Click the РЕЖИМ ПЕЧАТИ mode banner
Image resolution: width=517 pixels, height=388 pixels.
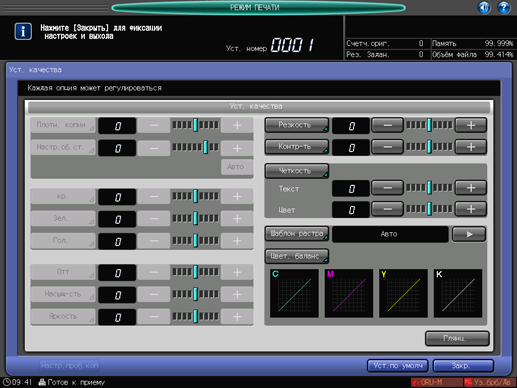tap(258, 7)
